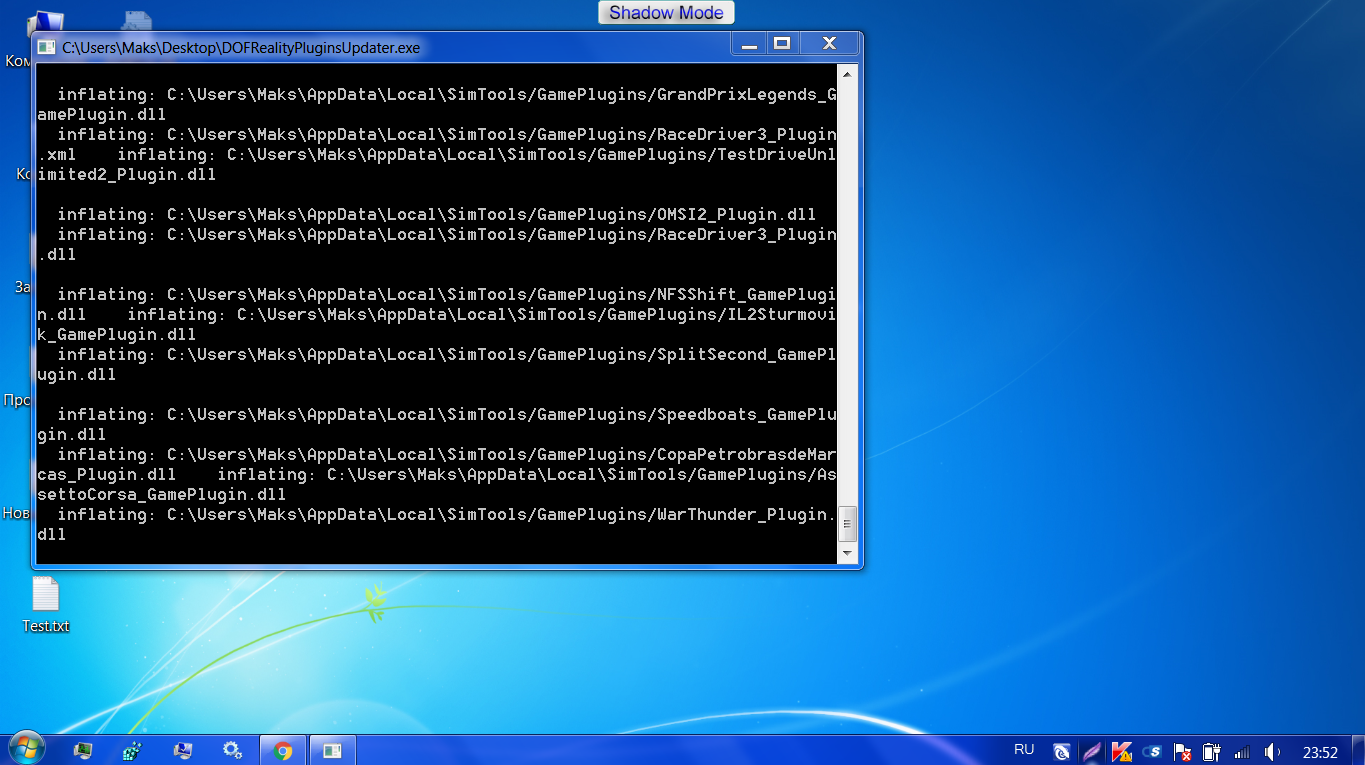Click the blue S tray icon
Image resolution: width=1365 pixels, height=765 pixels.
[x=1151, y=751]
